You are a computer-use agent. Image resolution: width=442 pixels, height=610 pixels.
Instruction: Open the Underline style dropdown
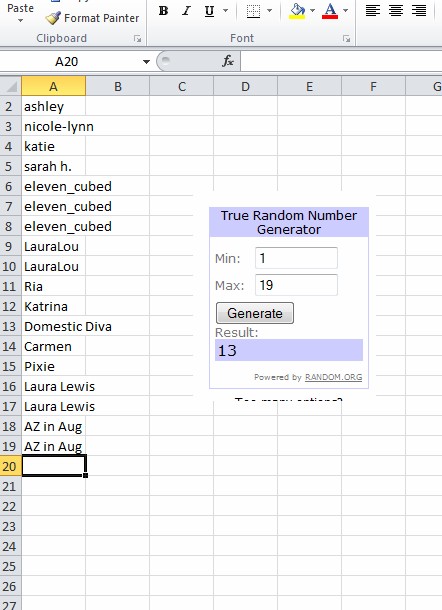tap(225, 11)
